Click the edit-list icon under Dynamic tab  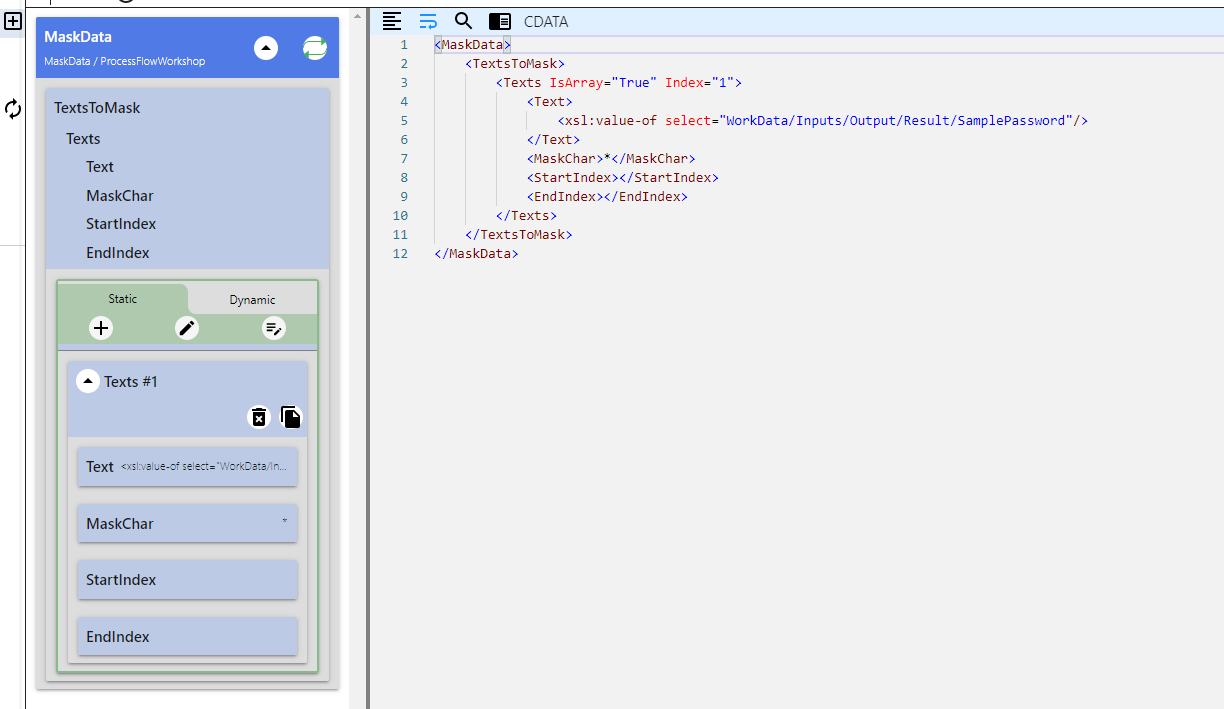coord(273,328)
